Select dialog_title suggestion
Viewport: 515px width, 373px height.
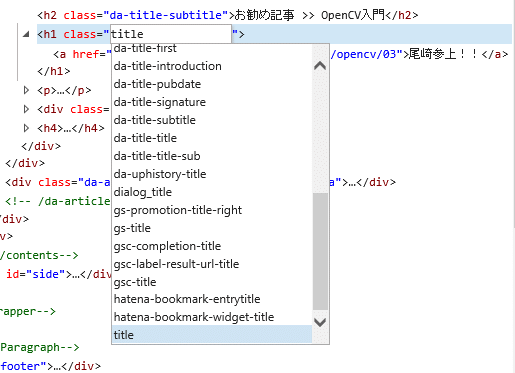click(212, 192)
